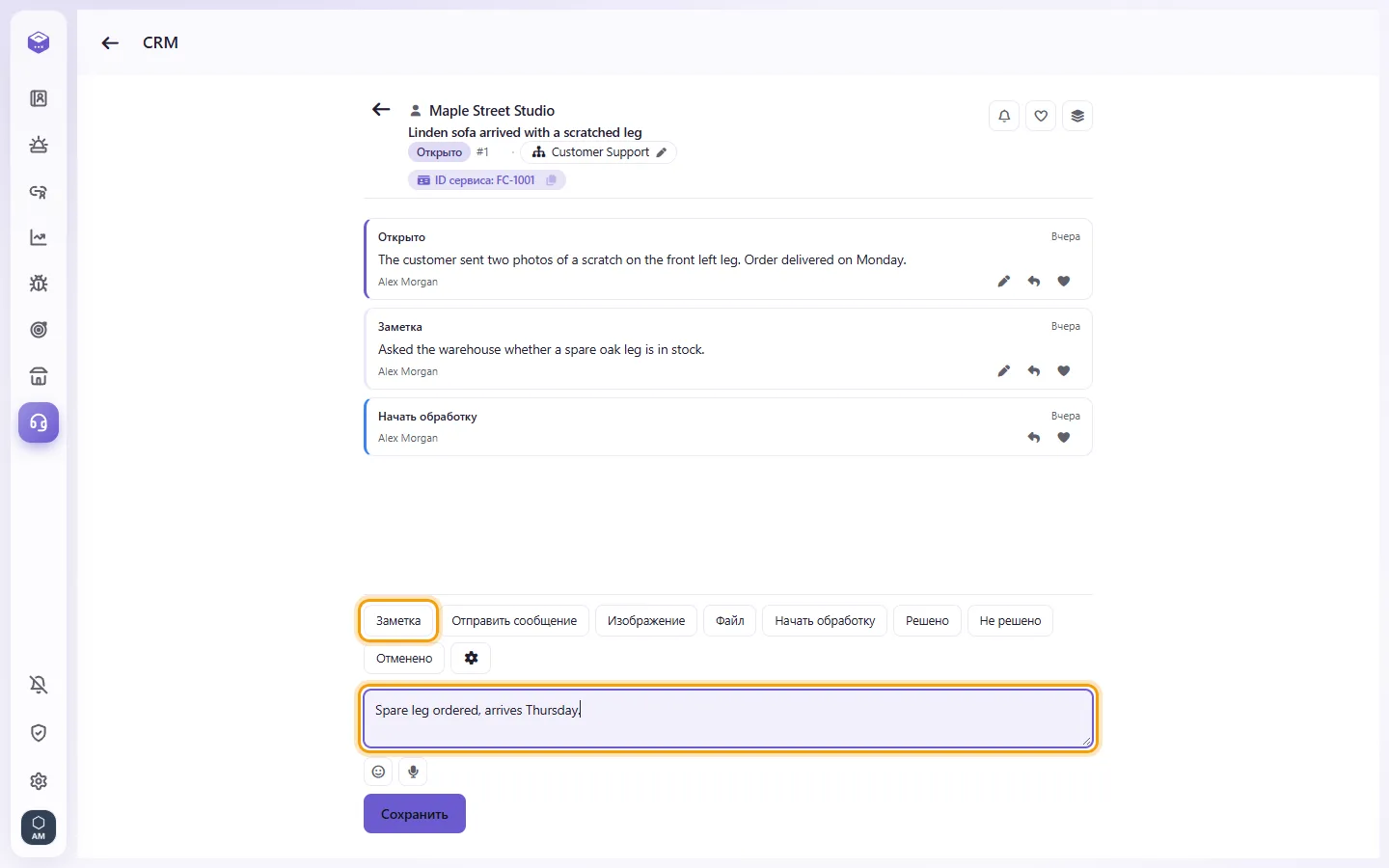The height and width of the screenshot is (868, 1389).
Task: Click the muted notifications bell in the sidebar
Action: (x=39, y=685)
